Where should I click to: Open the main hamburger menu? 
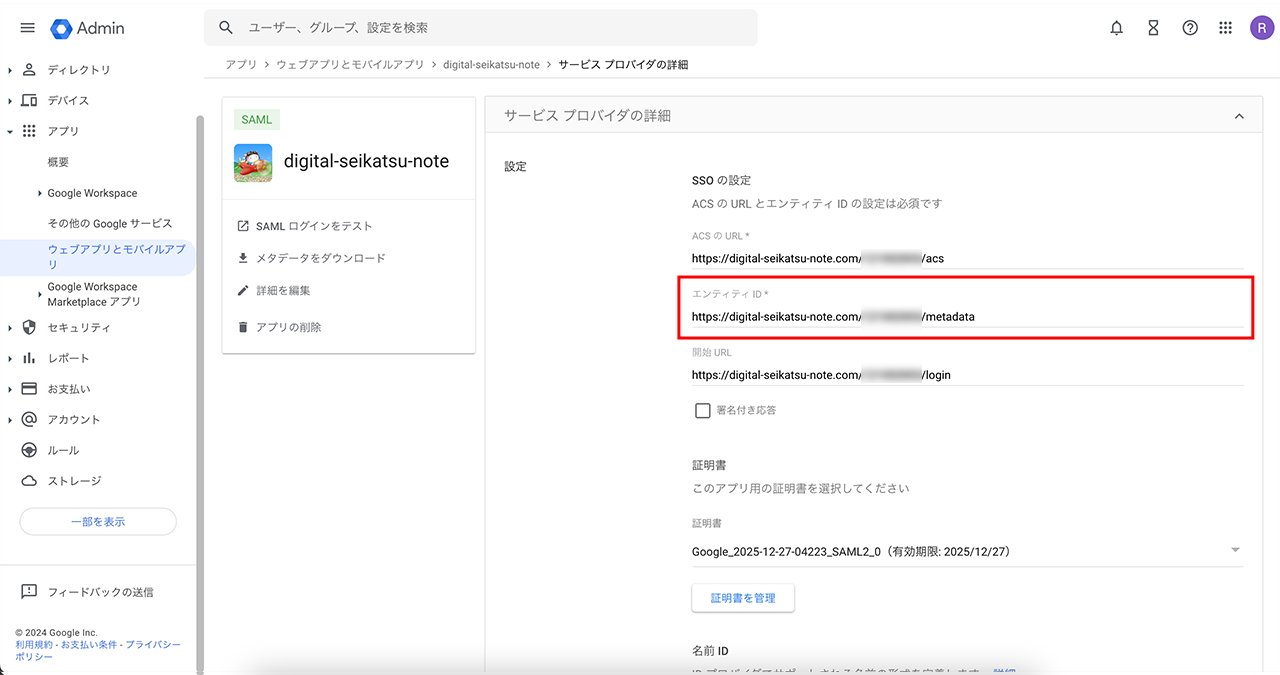pyautogui.click(x=28, y=28)
